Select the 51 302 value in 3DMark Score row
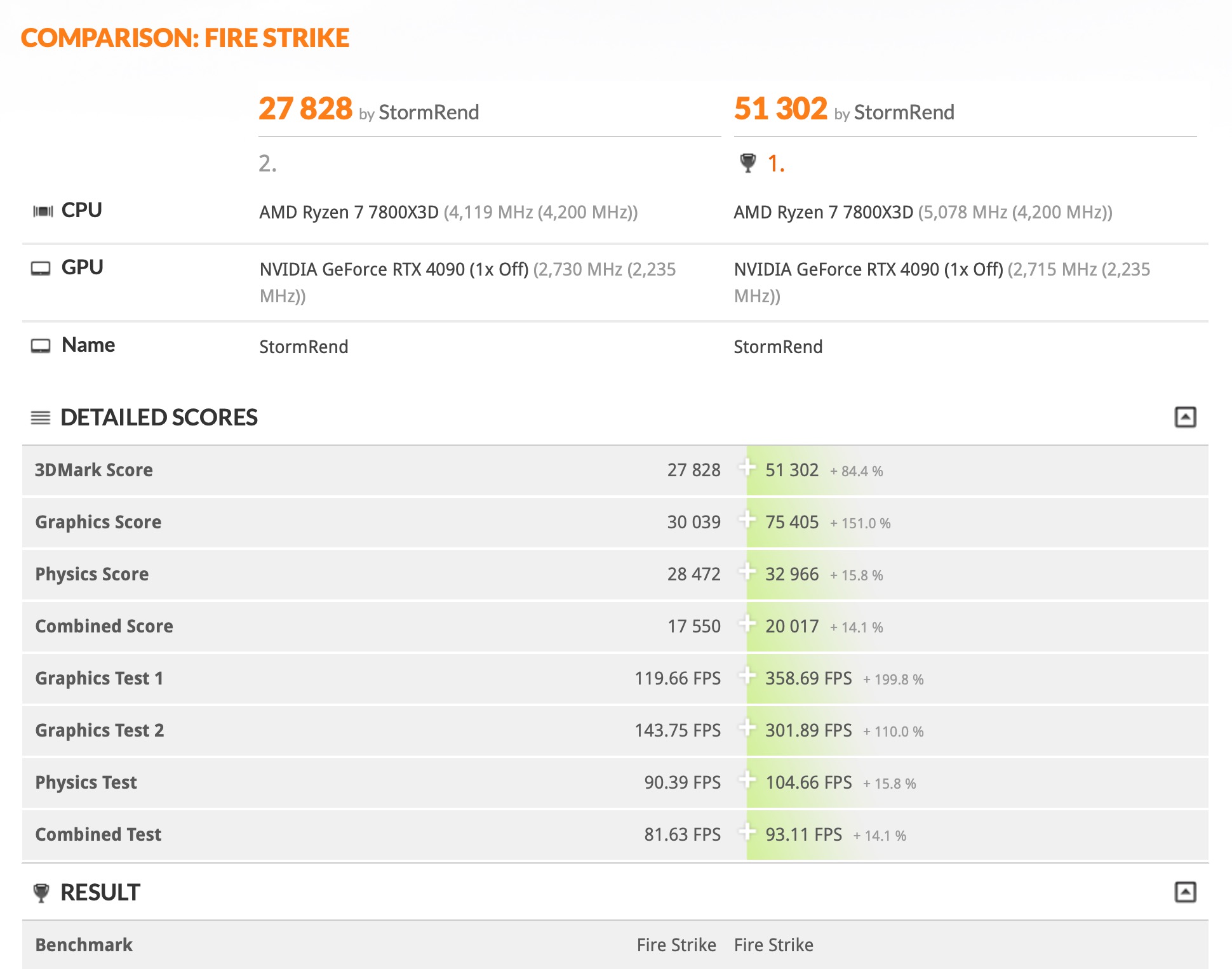 pyautogui.click(x=792, y=470)
